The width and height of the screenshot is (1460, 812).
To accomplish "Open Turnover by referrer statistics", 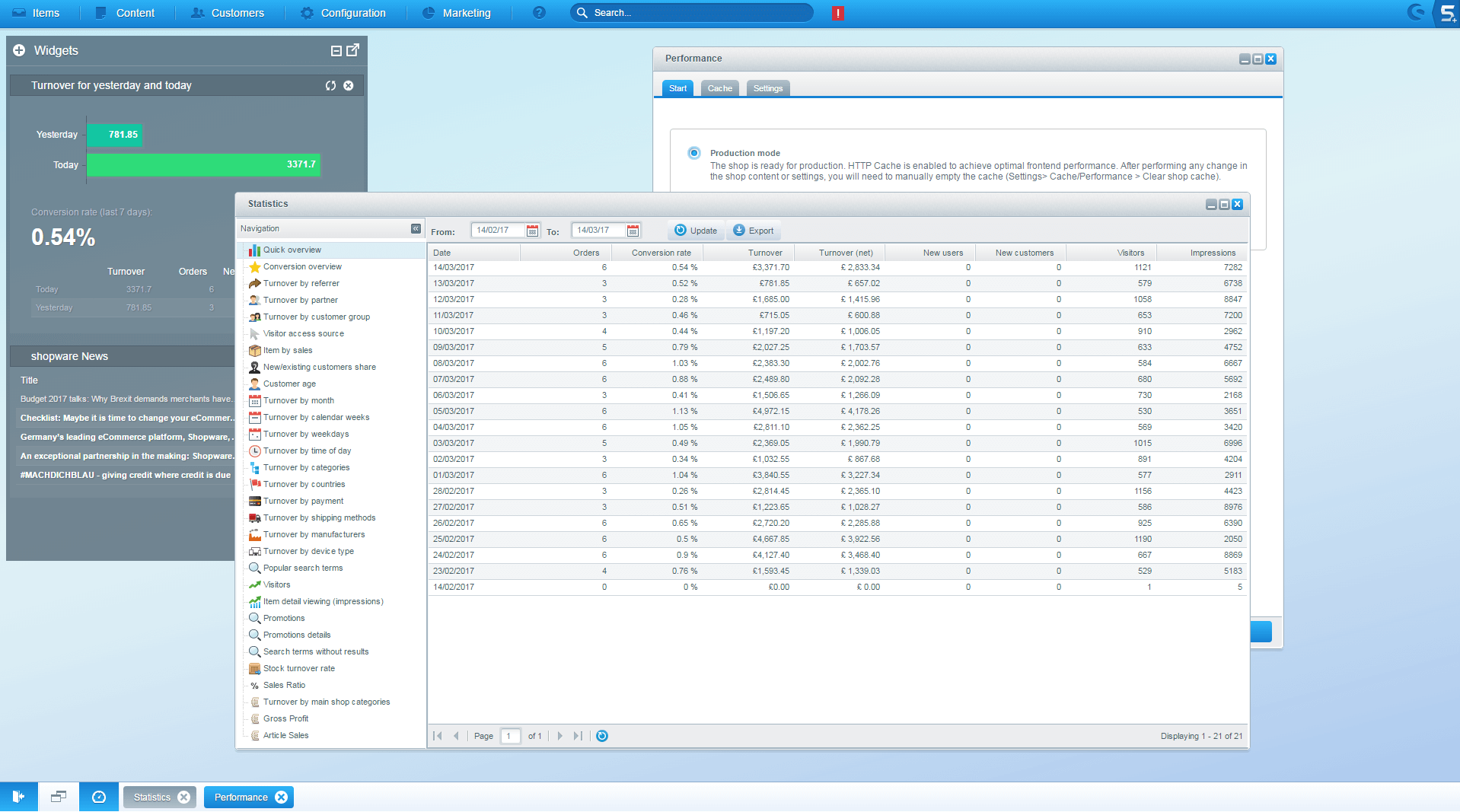I will 301,283.
